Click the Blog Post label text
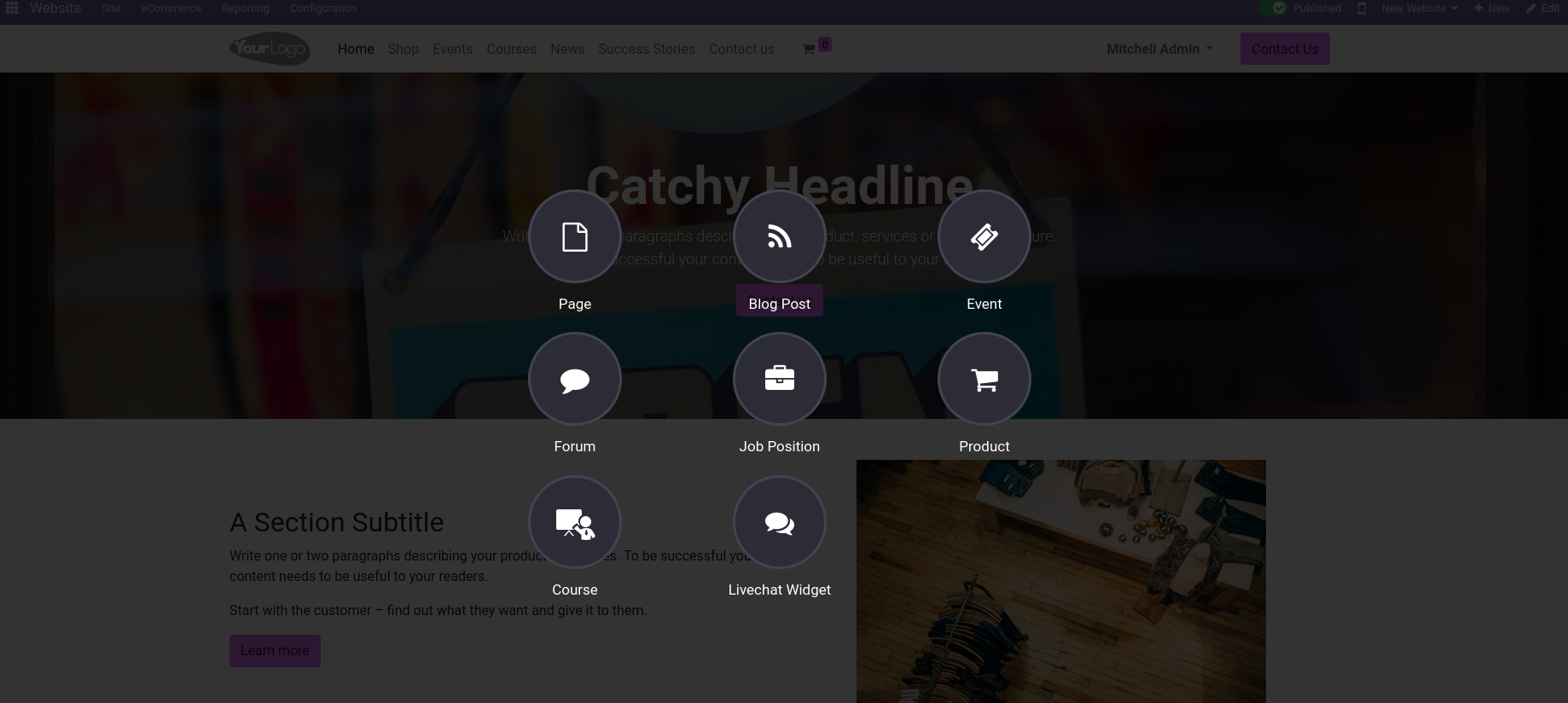The image size is (1568, 703). [x=780, y=304]
